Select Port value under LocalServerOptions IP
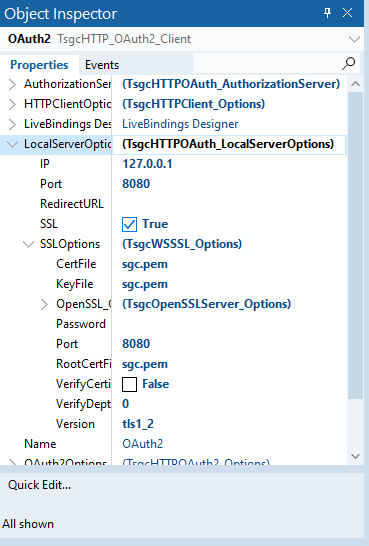This screenshot has width=369, height=546. point(136,184)
